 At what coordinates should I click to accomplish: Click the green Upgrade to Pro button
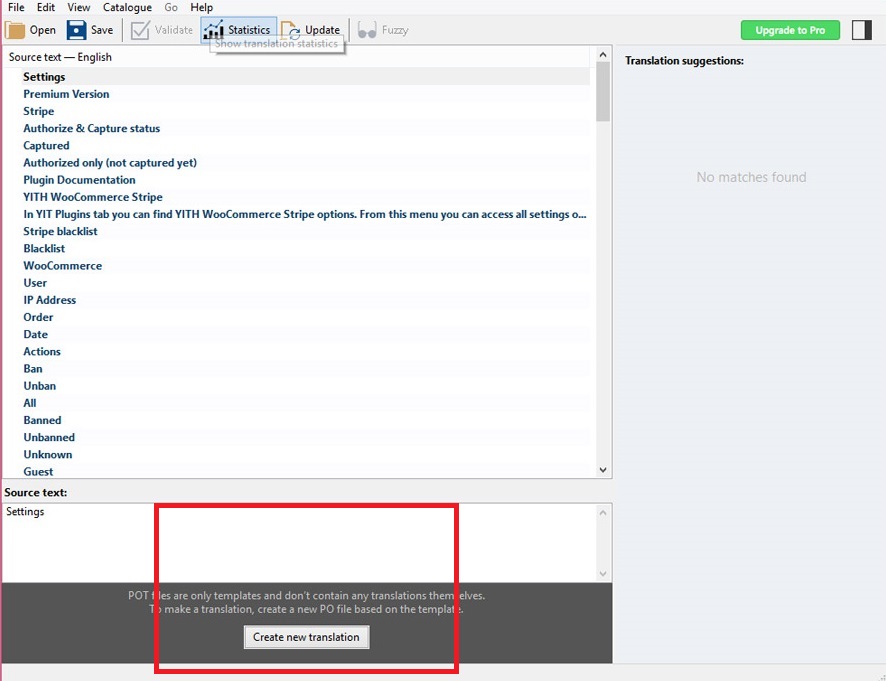[x=790, y=30]
